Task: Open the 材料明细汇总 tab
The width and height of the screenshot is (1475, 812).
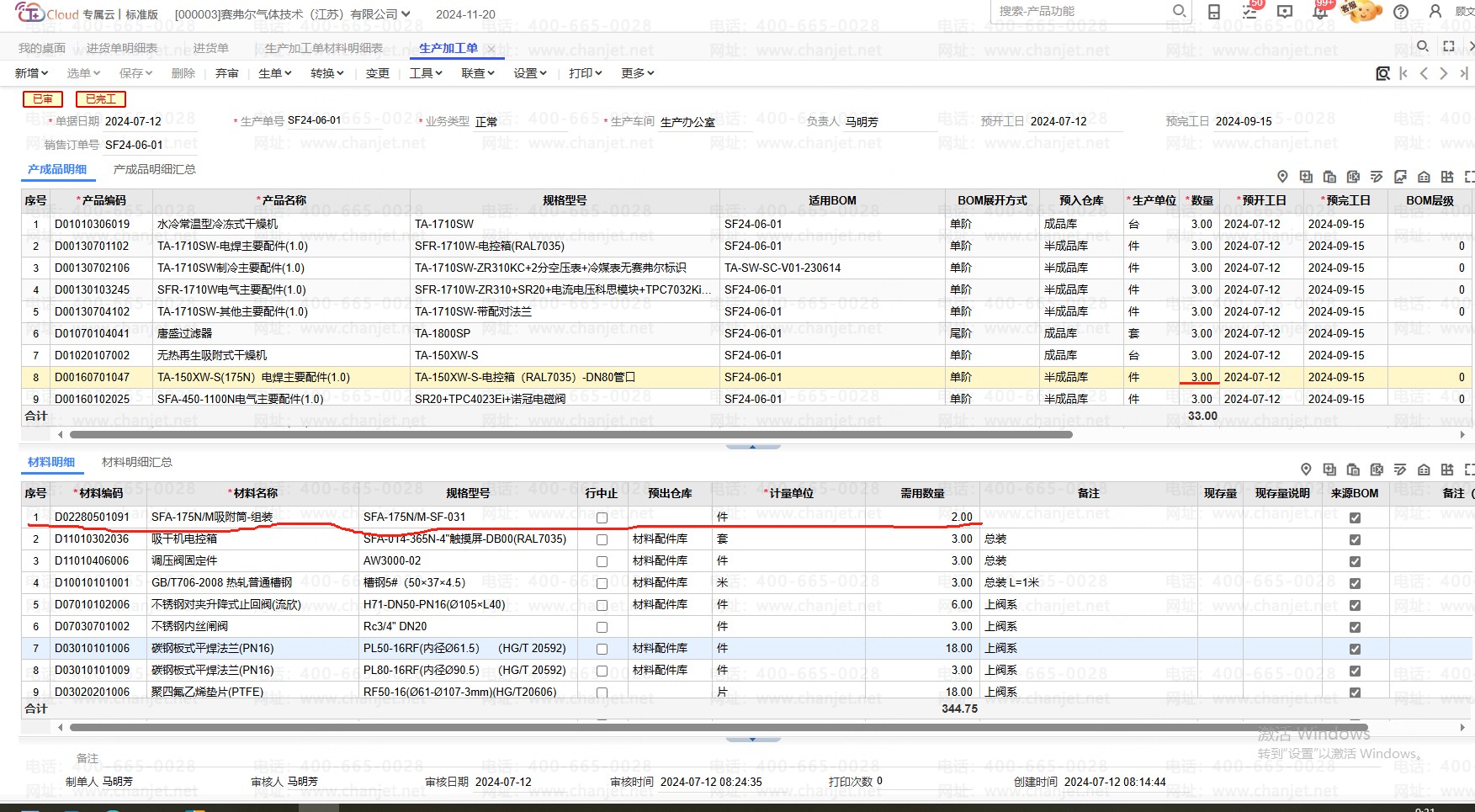Action: click(x=137, y=462)
